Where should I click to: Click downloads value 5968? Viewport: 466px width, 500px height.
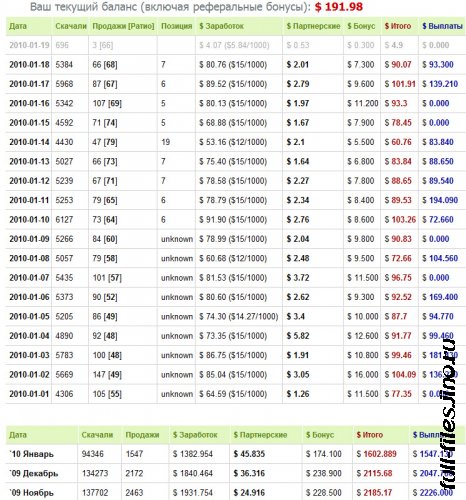click(64, 84)
